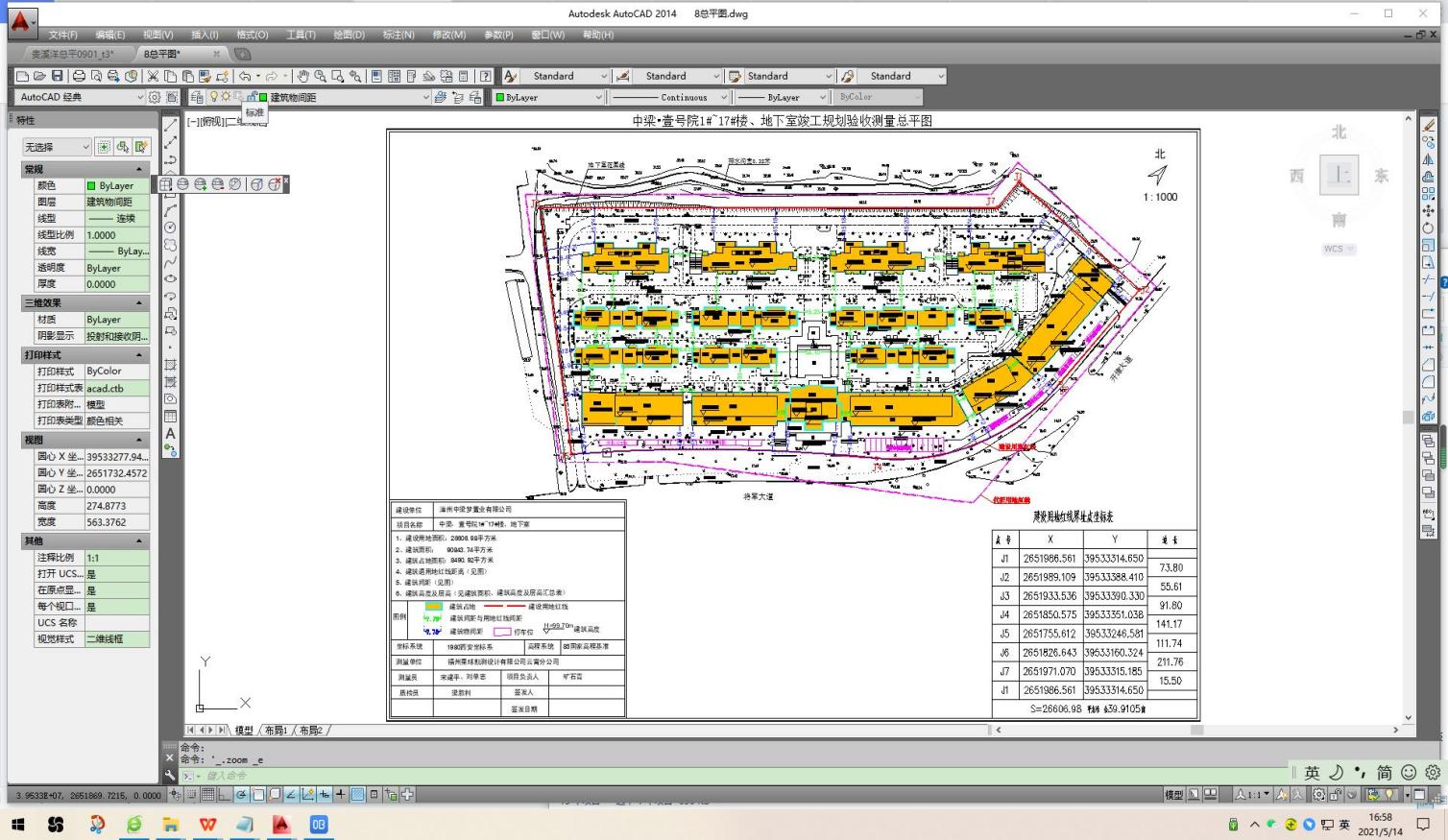
Task: Click Quick Select in the Properties panel
Action: pos(141,147)
